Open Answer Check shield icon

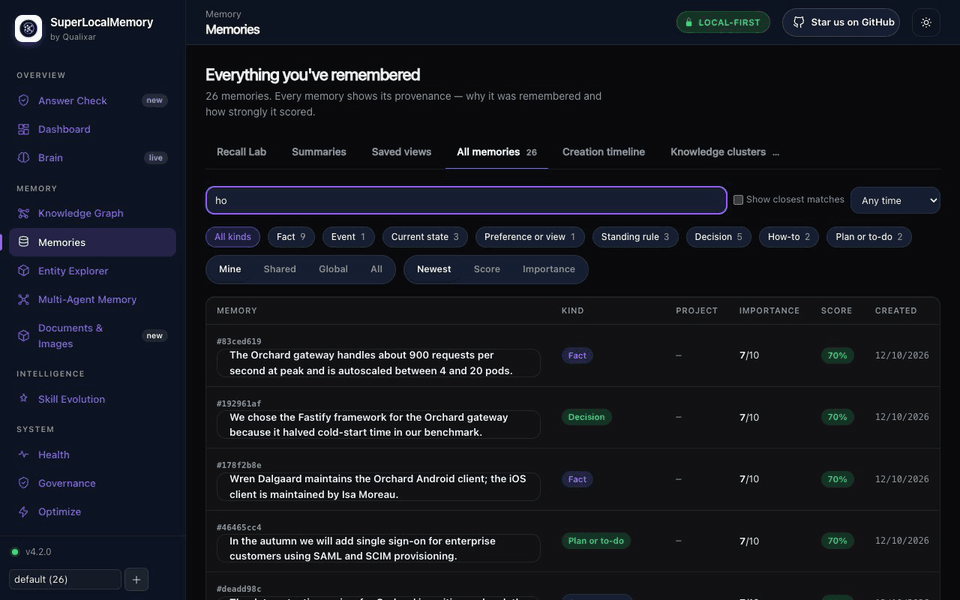point(23,100)
